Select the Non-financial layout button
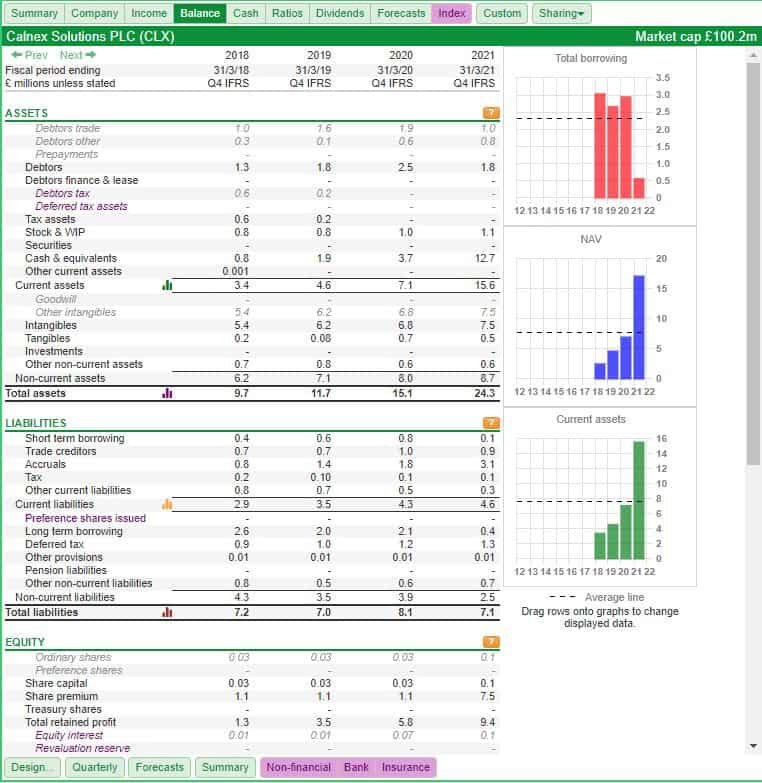 point(299,767)
